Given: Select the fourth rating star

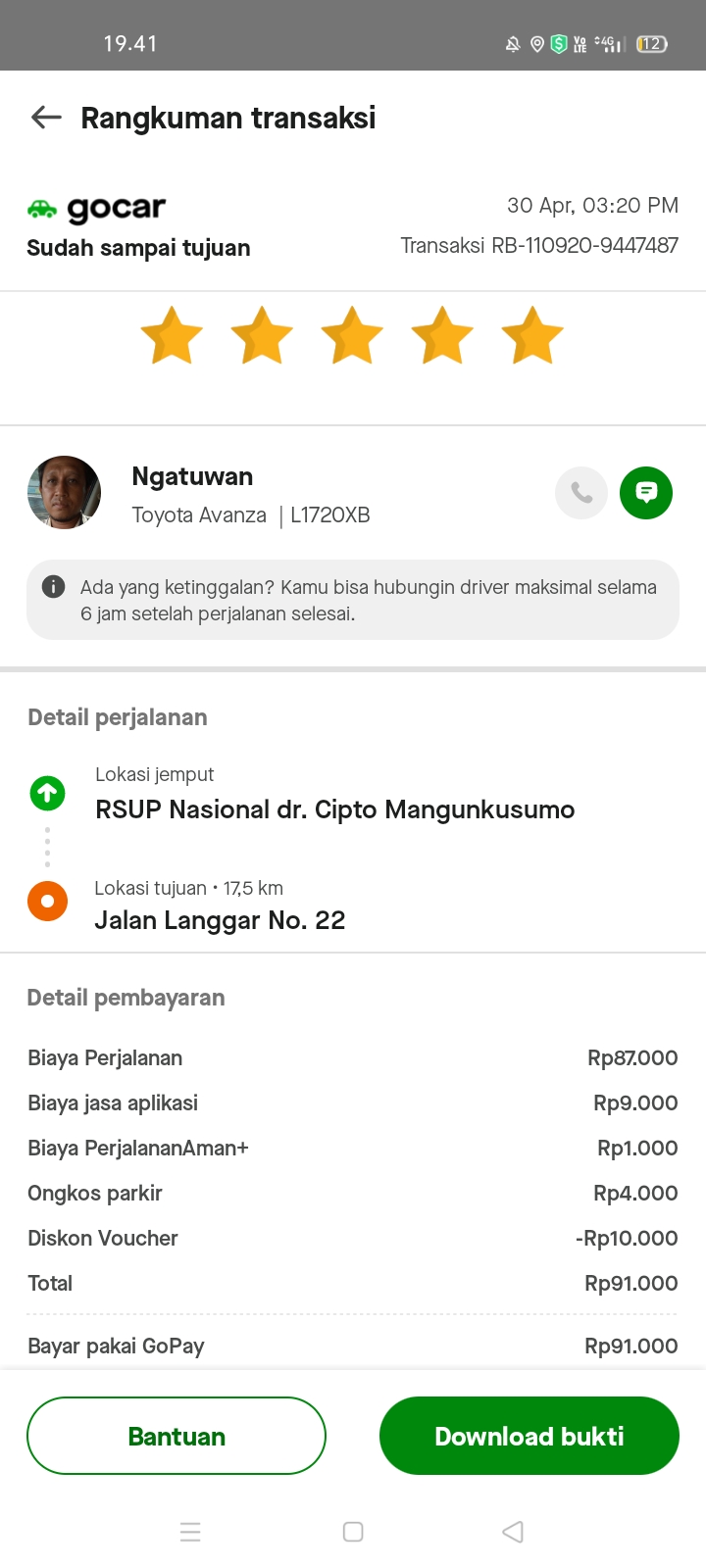Looking at the screenshot, I should [x=442, y=336].
